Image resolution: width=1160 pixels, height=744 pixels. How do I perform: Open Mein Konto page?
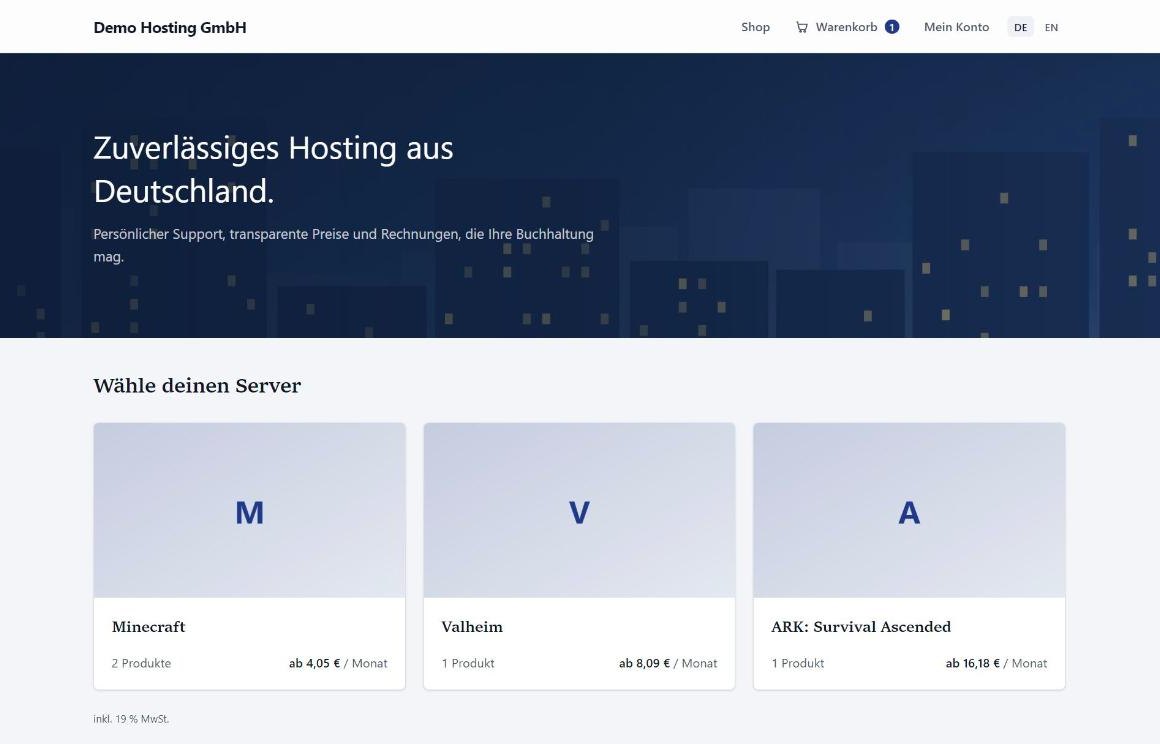tap(956, 27)
